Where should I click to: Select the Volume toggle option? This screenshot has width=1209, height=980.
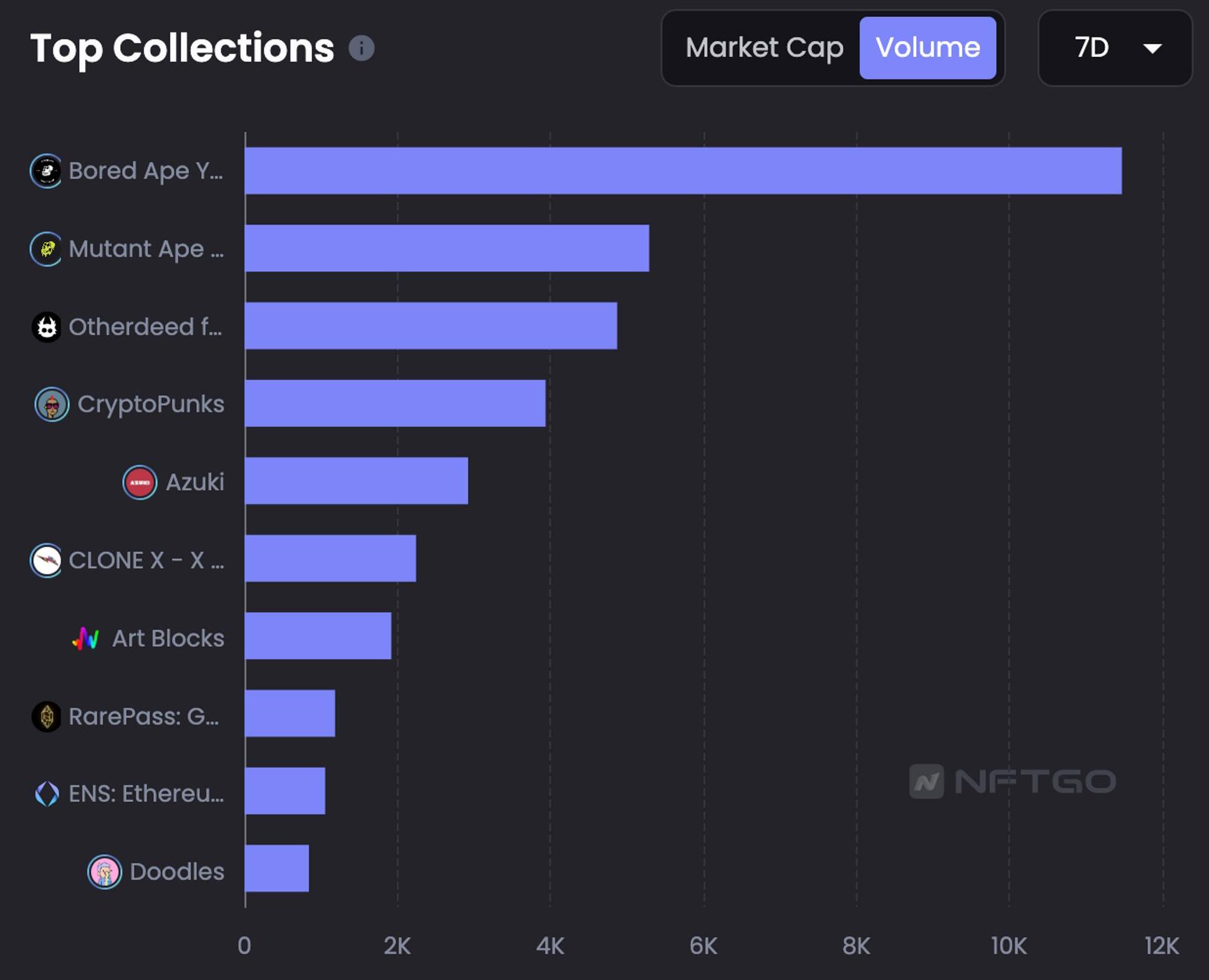927,48
